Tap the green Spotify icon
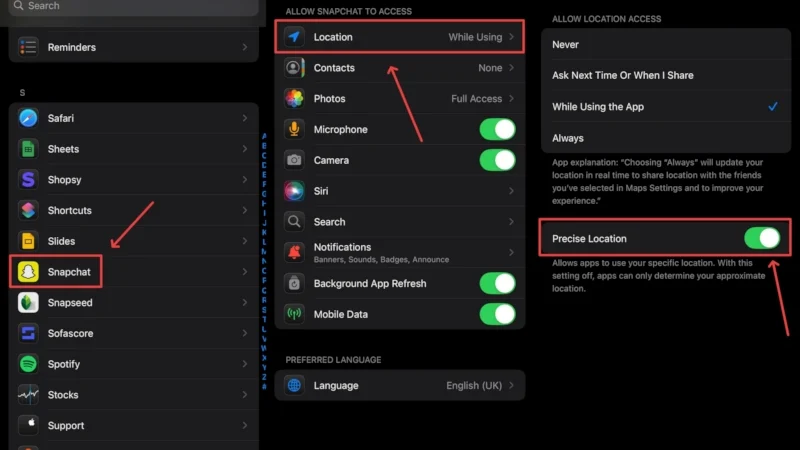The height and width of the screenshot is (450, 800). tap(28, 364)
